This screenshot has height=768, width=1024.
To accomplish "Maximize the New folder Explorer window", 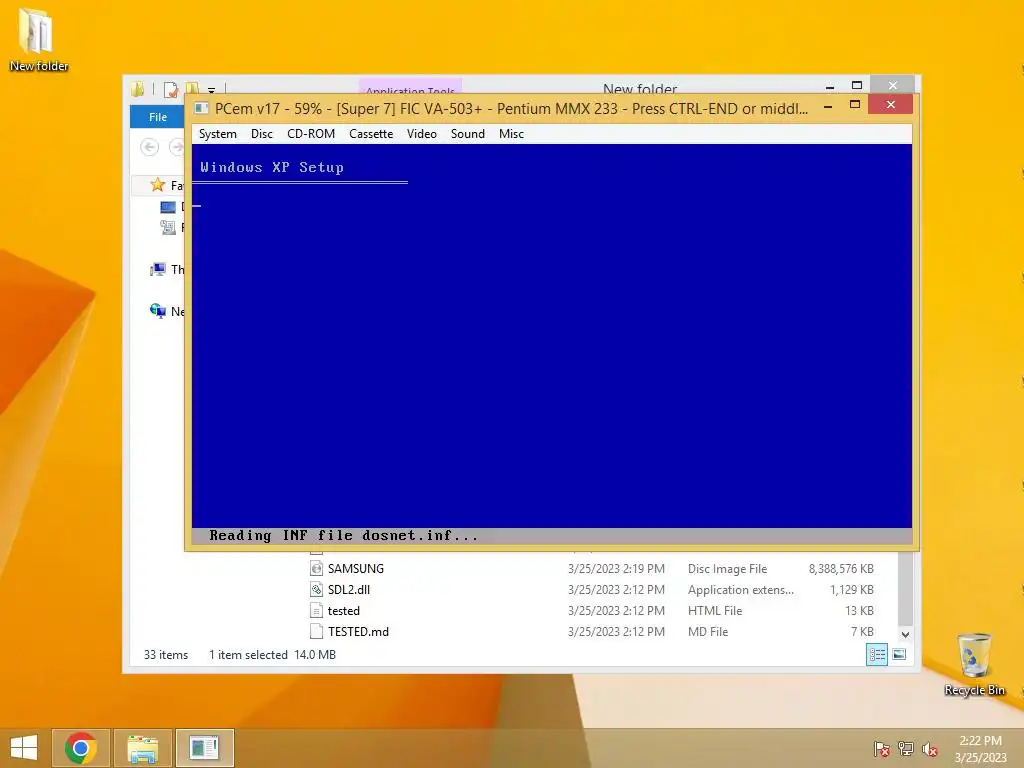I will coord(857,86).
